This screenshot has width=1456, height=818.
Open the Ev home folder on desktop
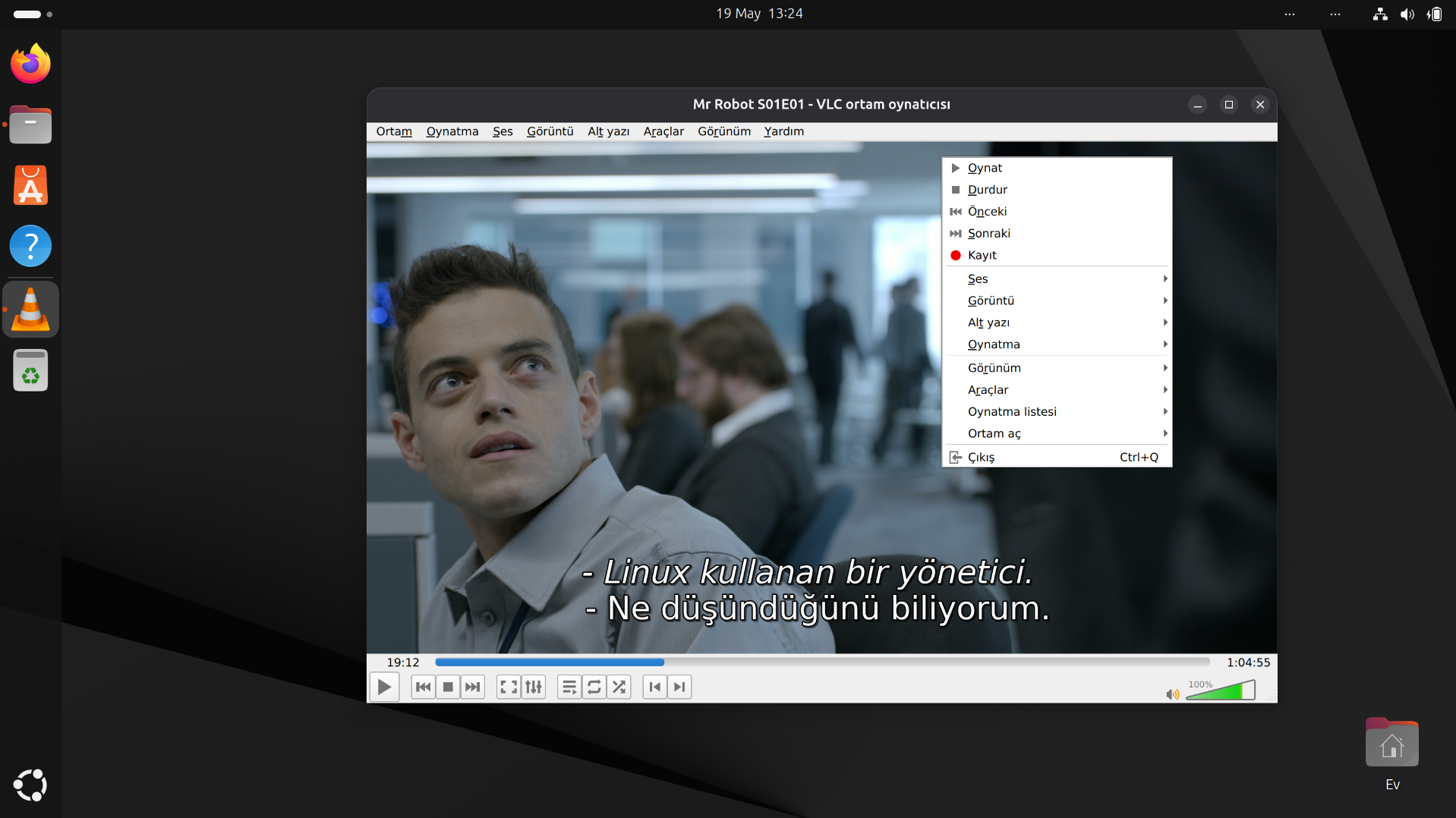(1392, 754)
